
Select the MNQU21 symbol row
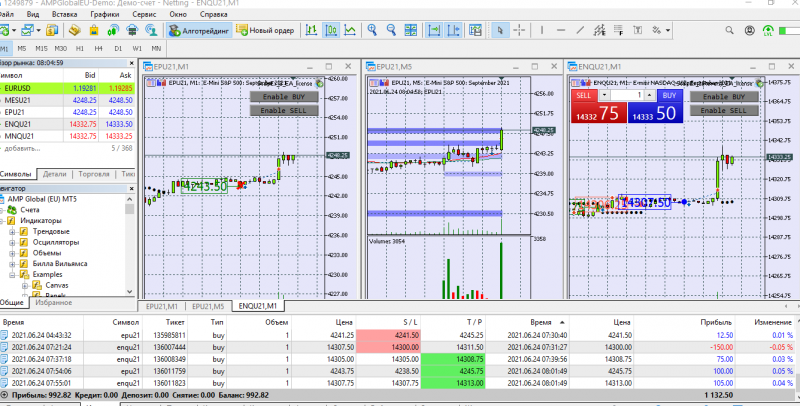67,136
